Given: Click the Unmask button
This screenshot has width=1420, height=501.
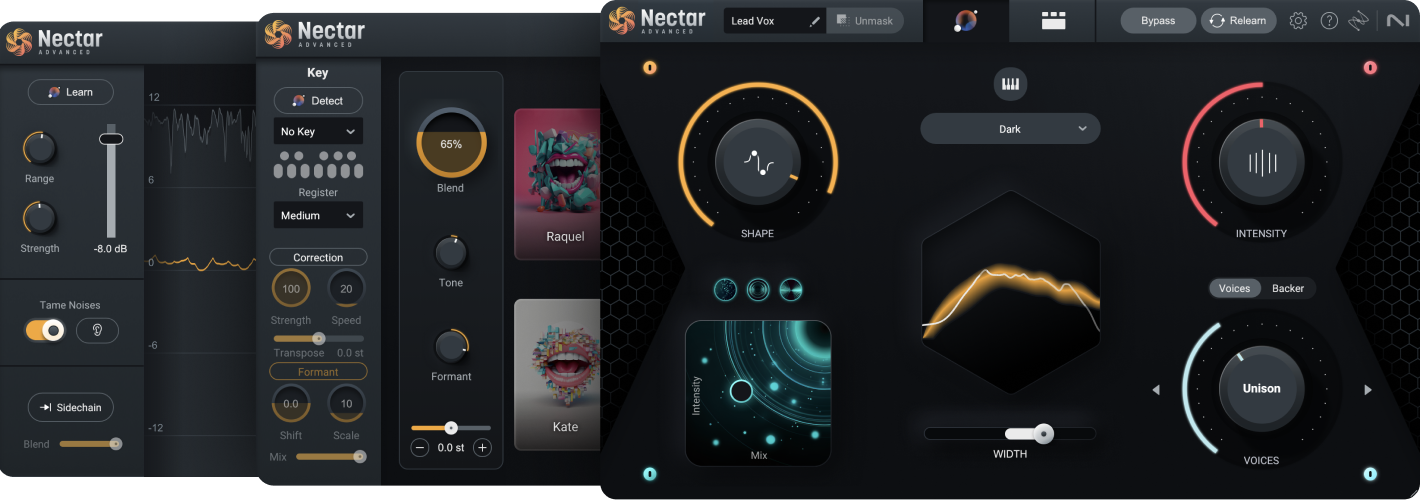Looking at the screenshot, I should click(x=865, y=20).
